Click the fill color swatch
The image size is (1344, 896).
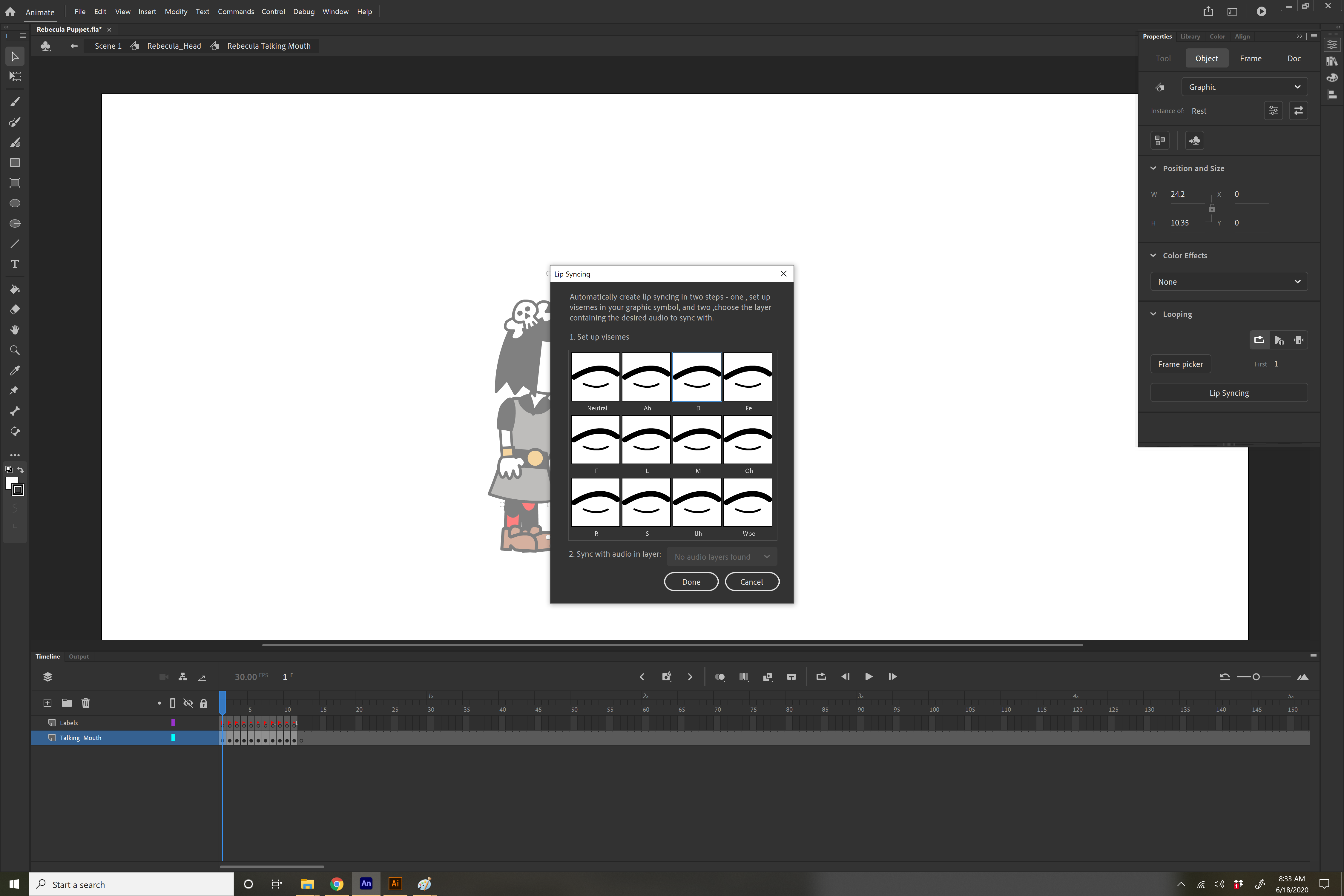coord(11,483)
